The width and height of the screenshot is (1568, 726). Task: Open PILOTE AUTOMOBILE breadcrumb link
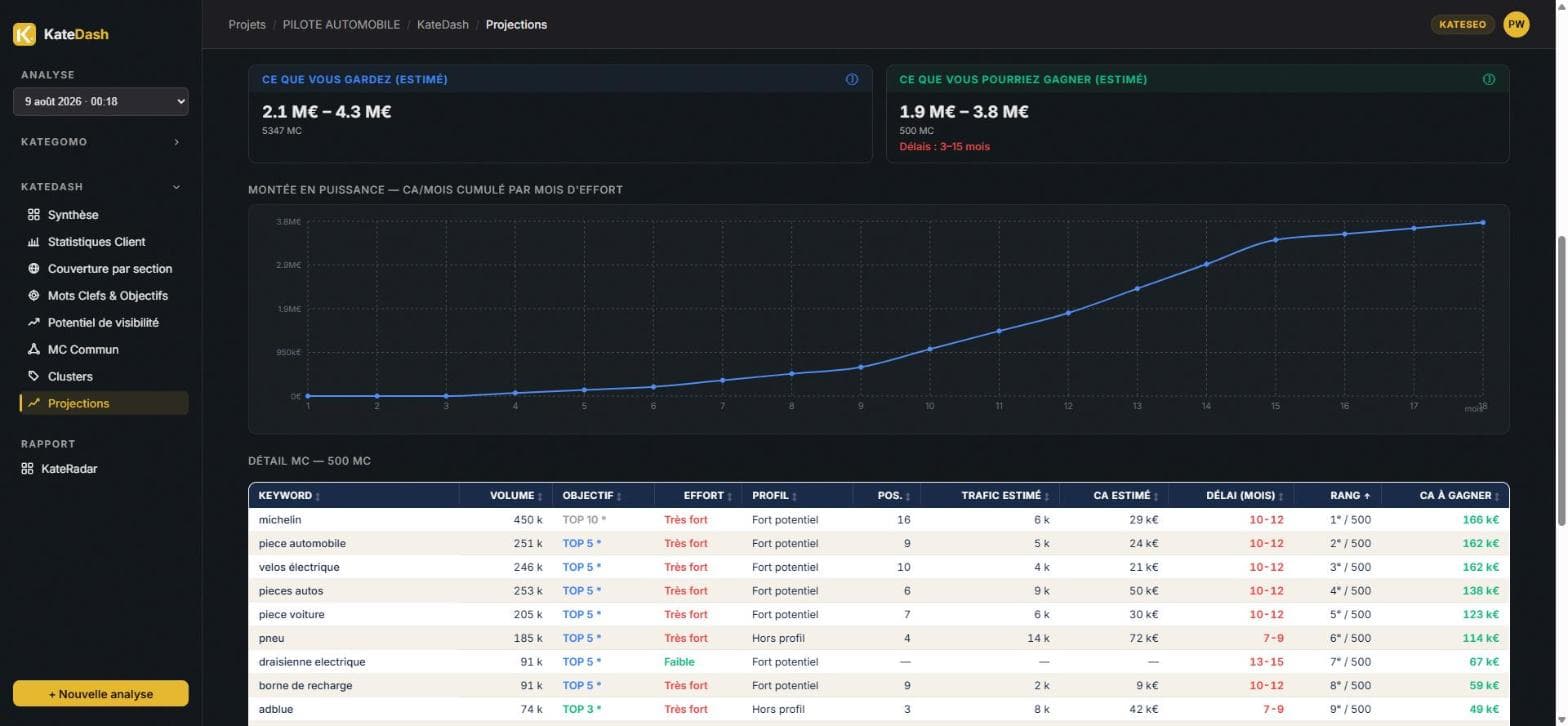(341, 24)
